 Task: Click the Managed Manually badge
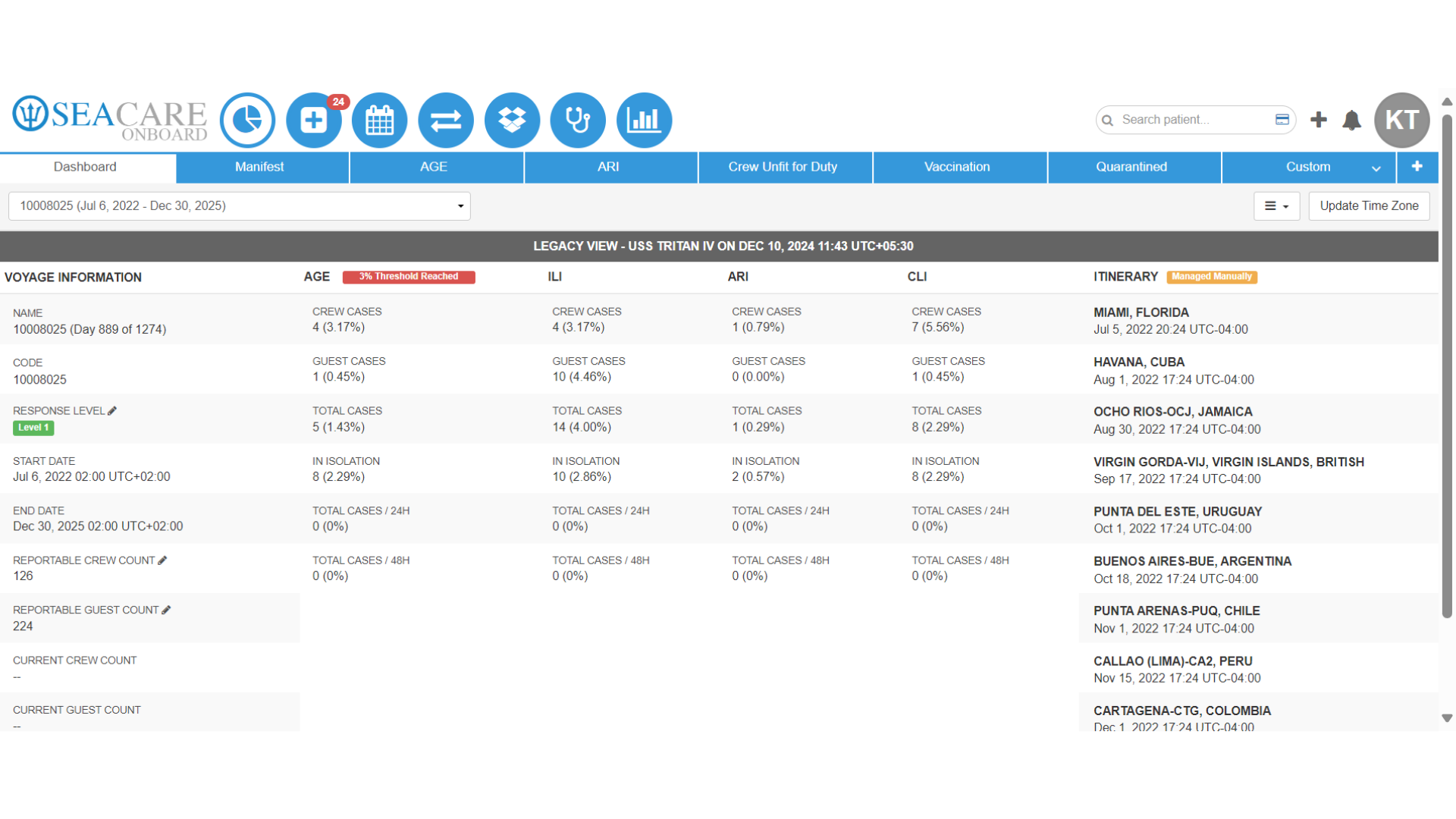pos(1212,277)
